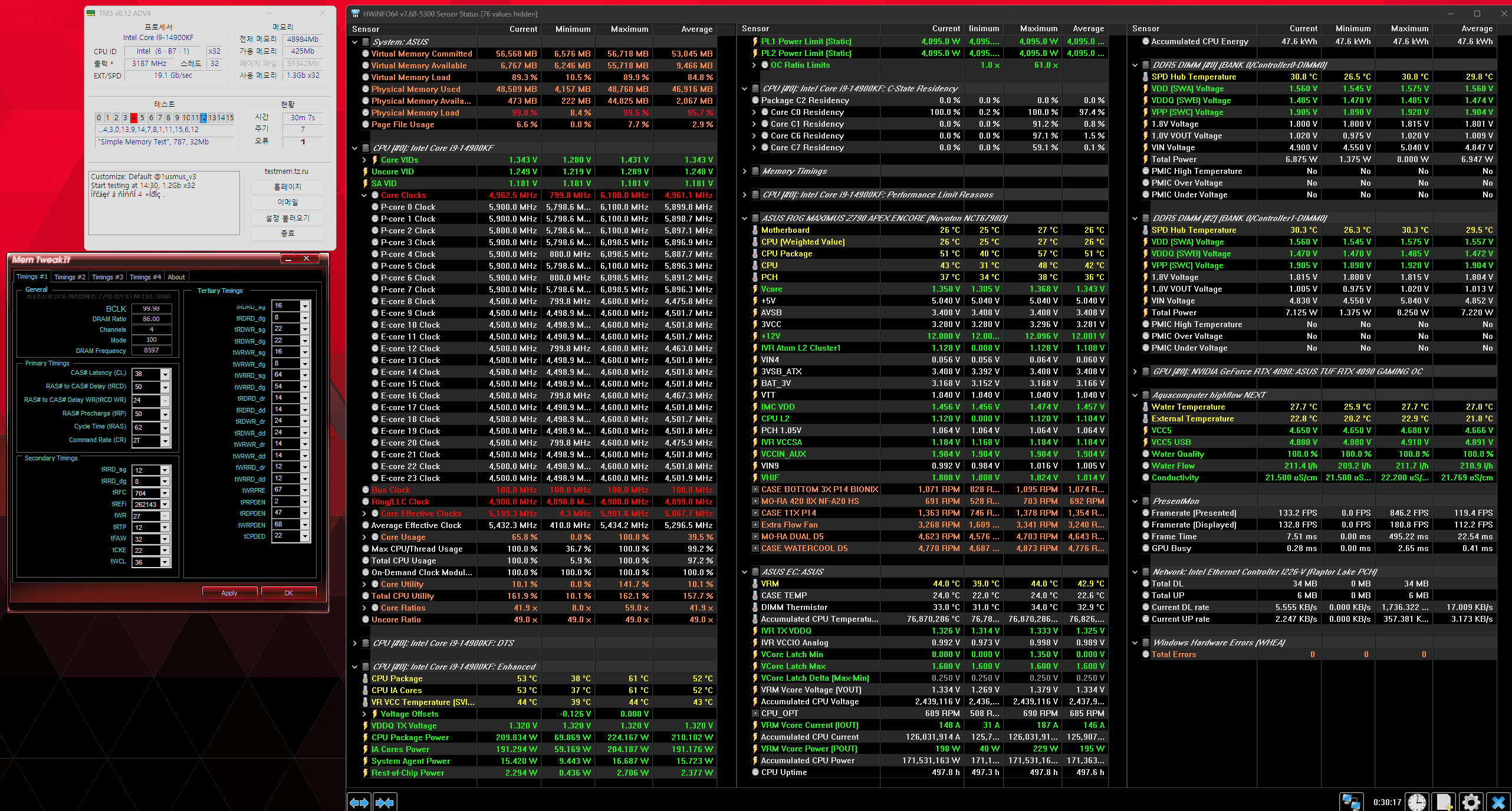The image size is (1512, 811).
Task: Switch to Timings #2 tab
Action: 70,277
